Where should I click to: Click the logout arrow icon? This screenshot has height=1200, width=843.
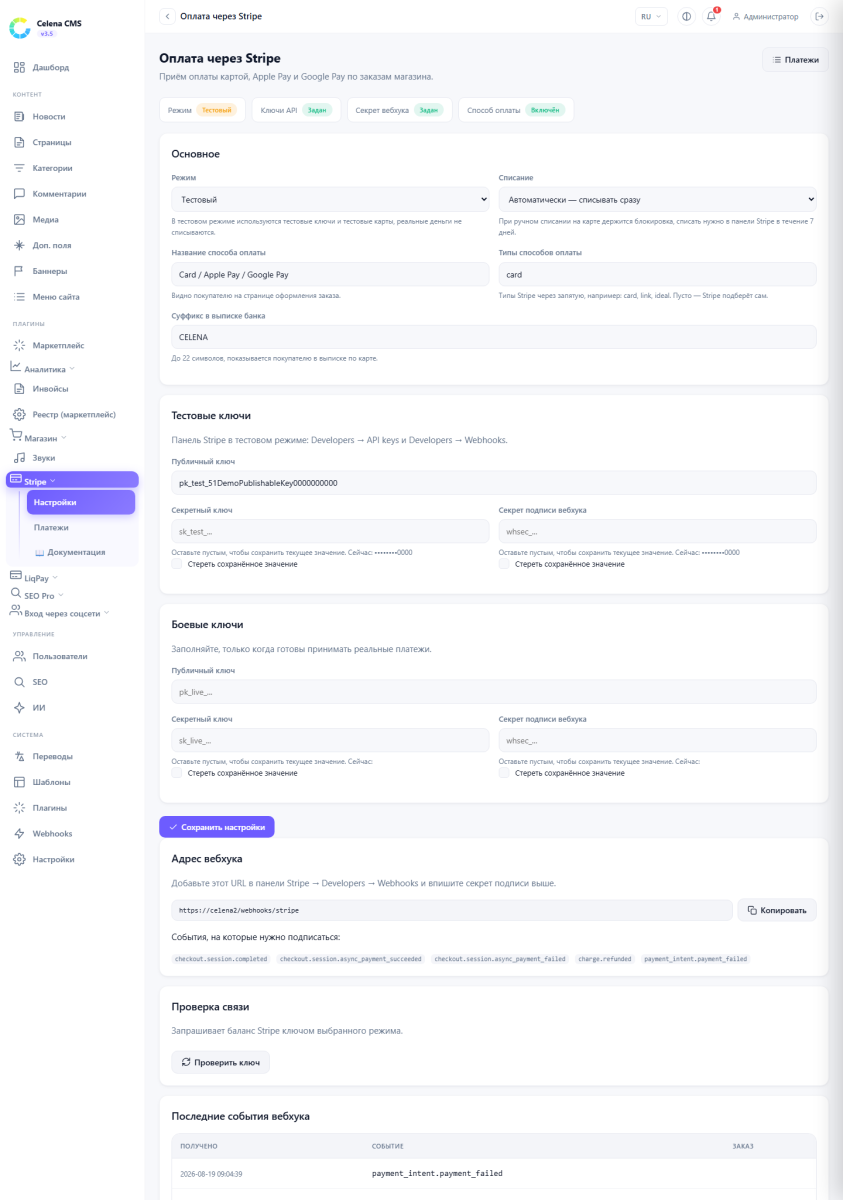pyautogui.click(x=820, y=16)
